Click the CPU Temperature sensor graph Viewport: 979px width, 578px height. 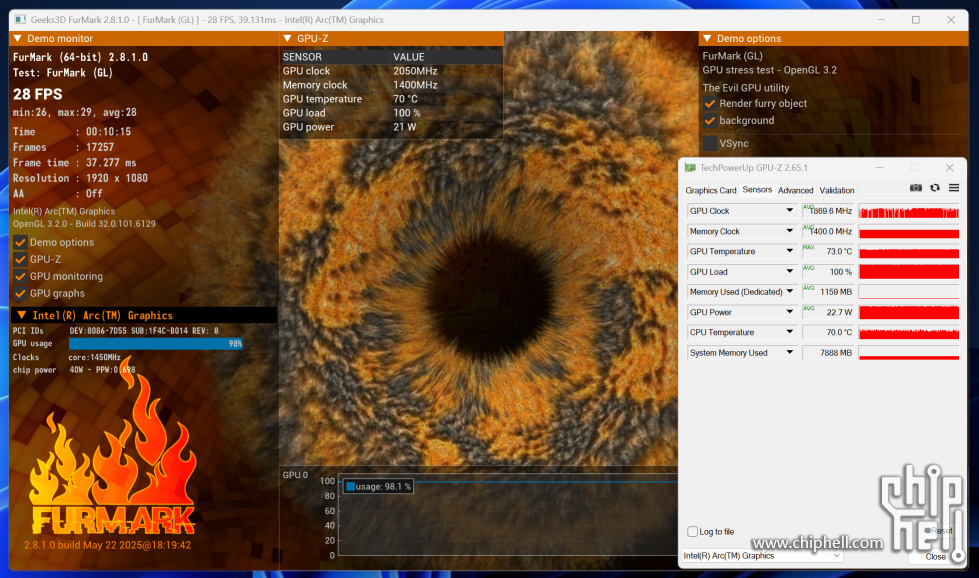909,332
